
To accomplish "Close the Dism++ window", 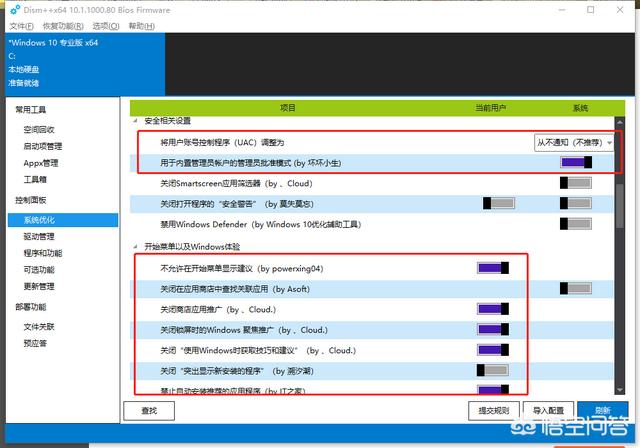I will click(x=620, y=10).
